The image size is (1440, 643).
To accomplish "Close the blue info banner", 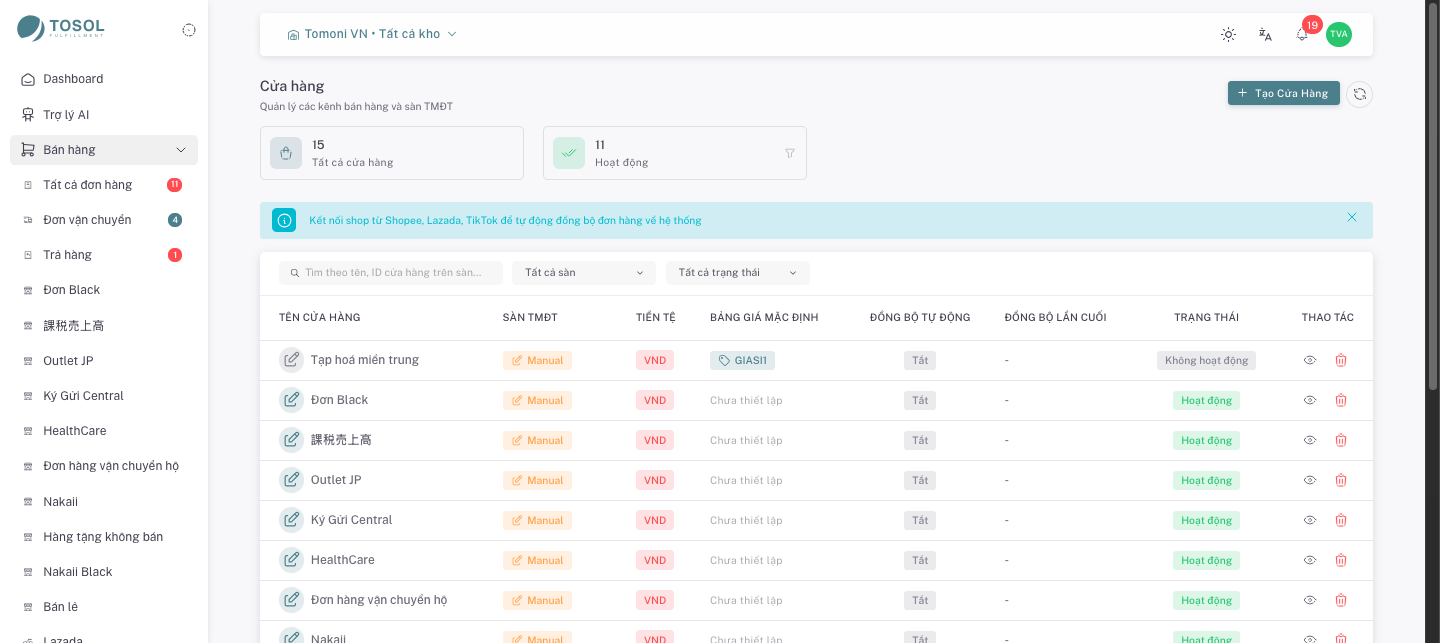I will click(x=1352, y=217).
